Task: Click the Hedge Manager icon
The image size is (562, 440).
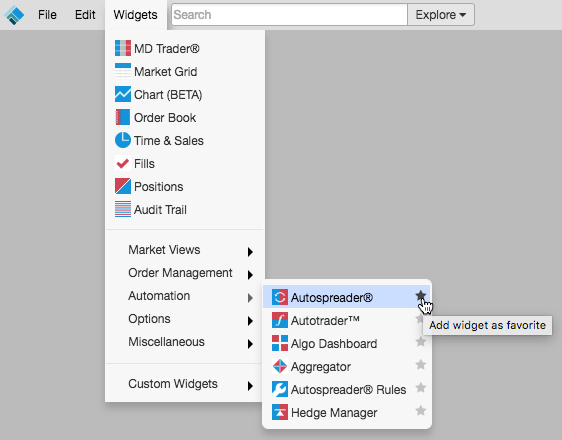Action: tap(280, 412)
